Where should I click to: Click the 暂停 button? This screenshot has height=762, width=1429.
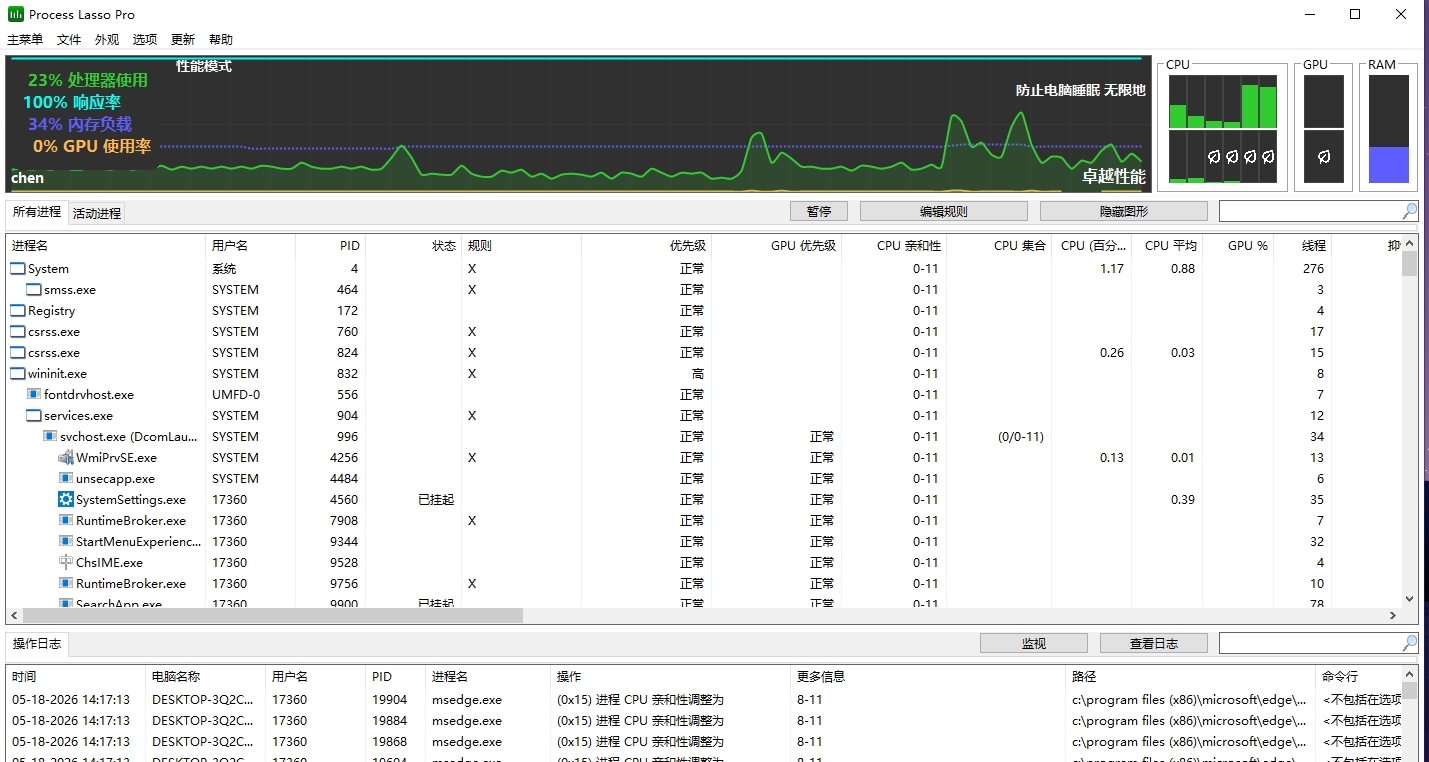819,211
